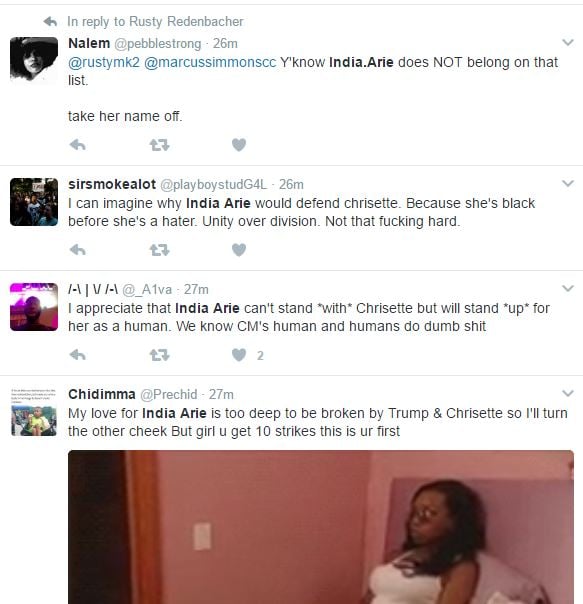Toggle like on @_A1va's tweet with 2 likes
Screen dimensions: 583x604
click(239, 355)
